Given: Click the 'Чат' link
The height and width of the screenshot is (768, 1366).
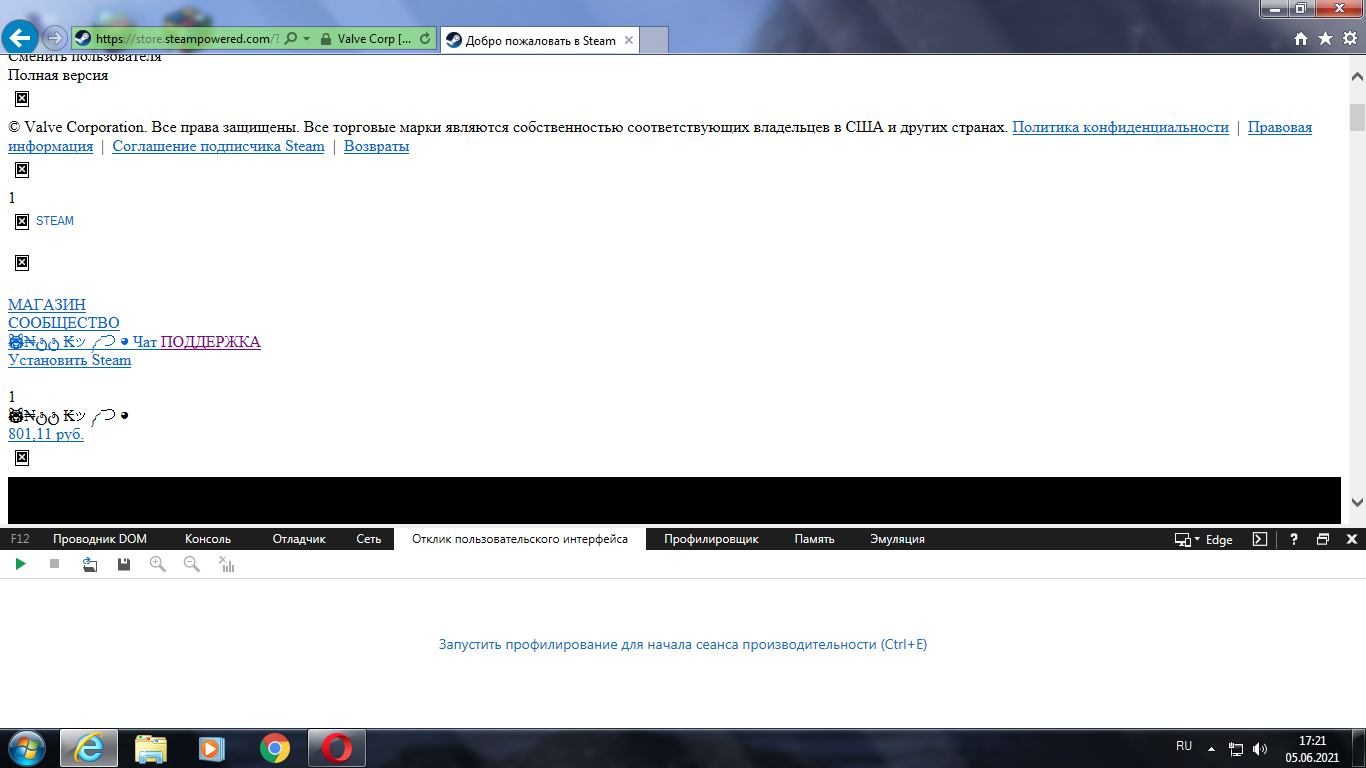Looking at the screenshot, I should coord(145,342).
